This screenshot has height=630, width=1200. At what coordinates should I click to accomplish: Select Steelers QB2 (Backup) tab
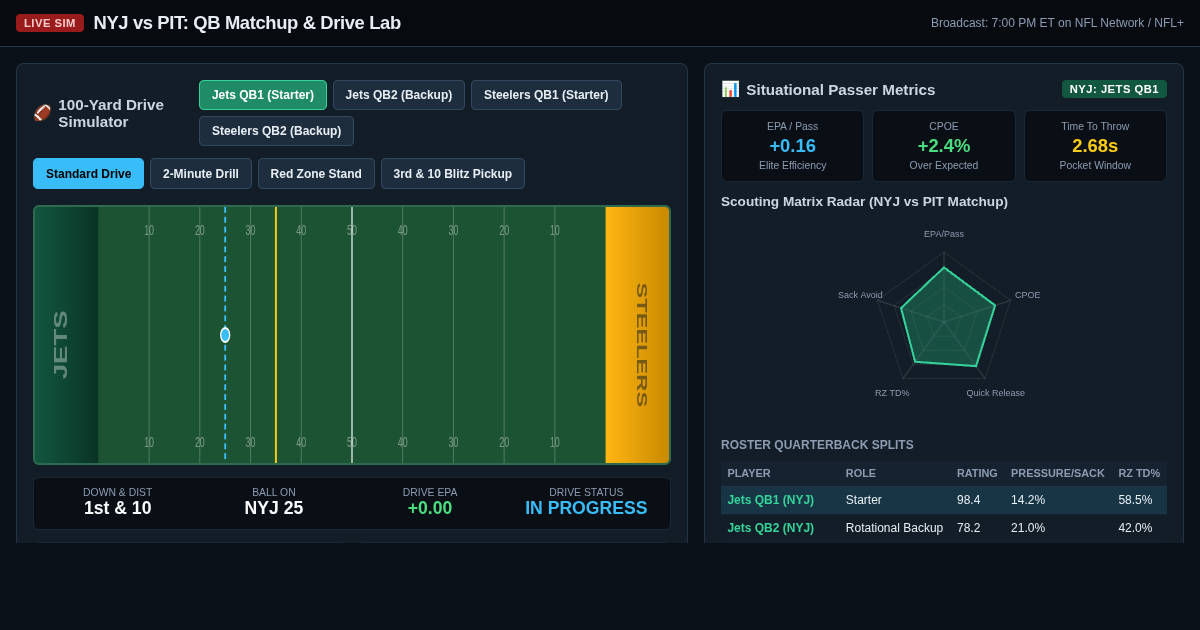276,131
